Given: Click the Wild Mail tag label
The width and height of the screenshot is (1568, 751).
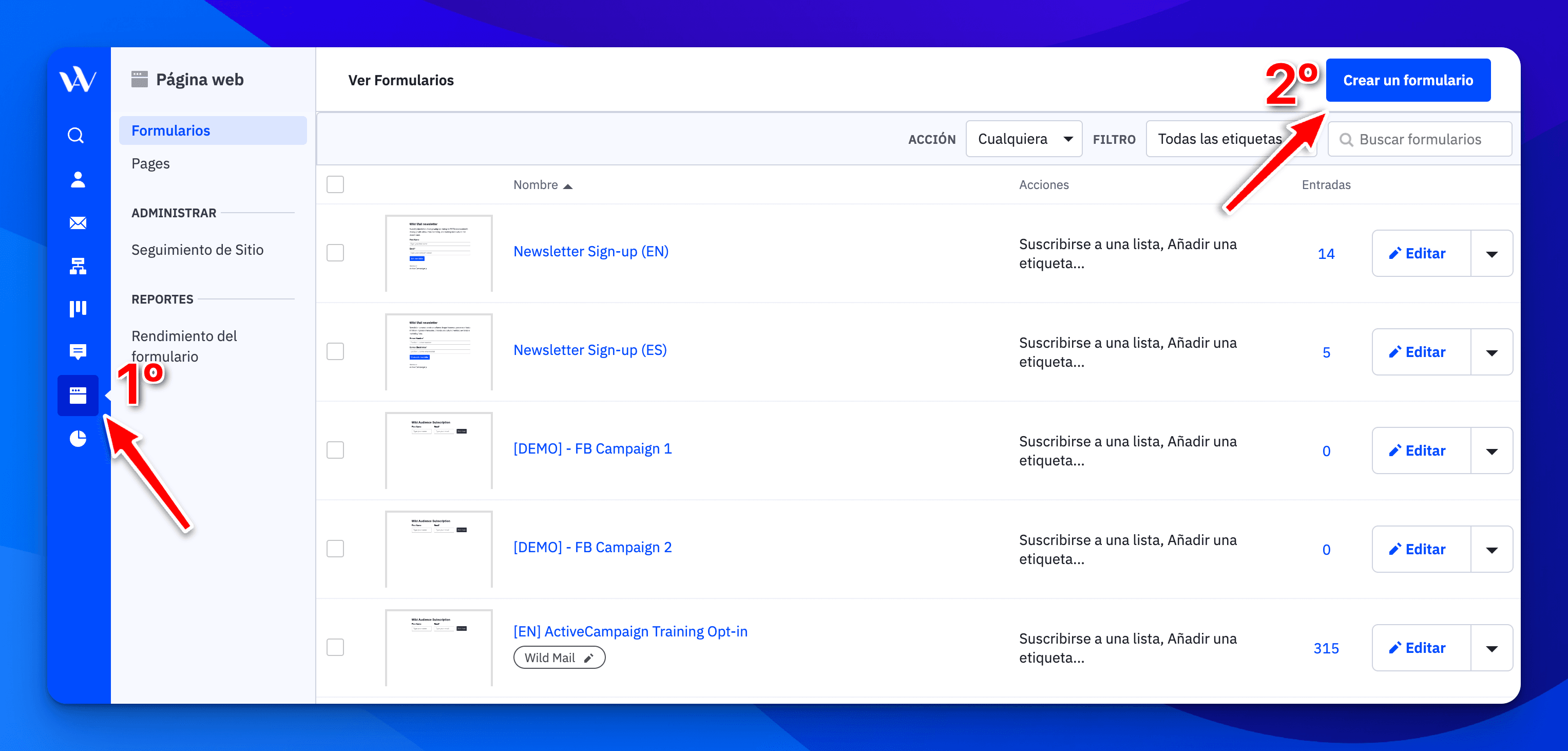Looking at the screenshot, I should click(550, 658).
